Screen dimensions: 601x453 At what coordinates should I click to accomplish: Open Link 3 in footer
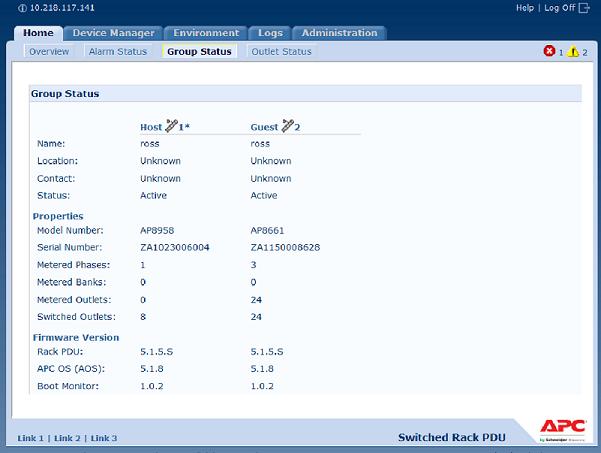pos(104,438)
